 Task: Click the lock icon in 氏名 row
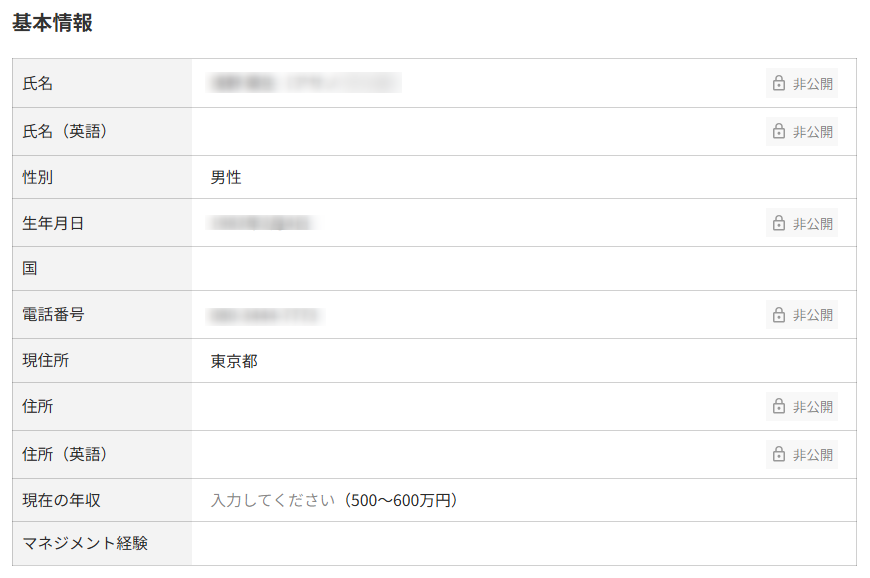click(x=779, y=84)
